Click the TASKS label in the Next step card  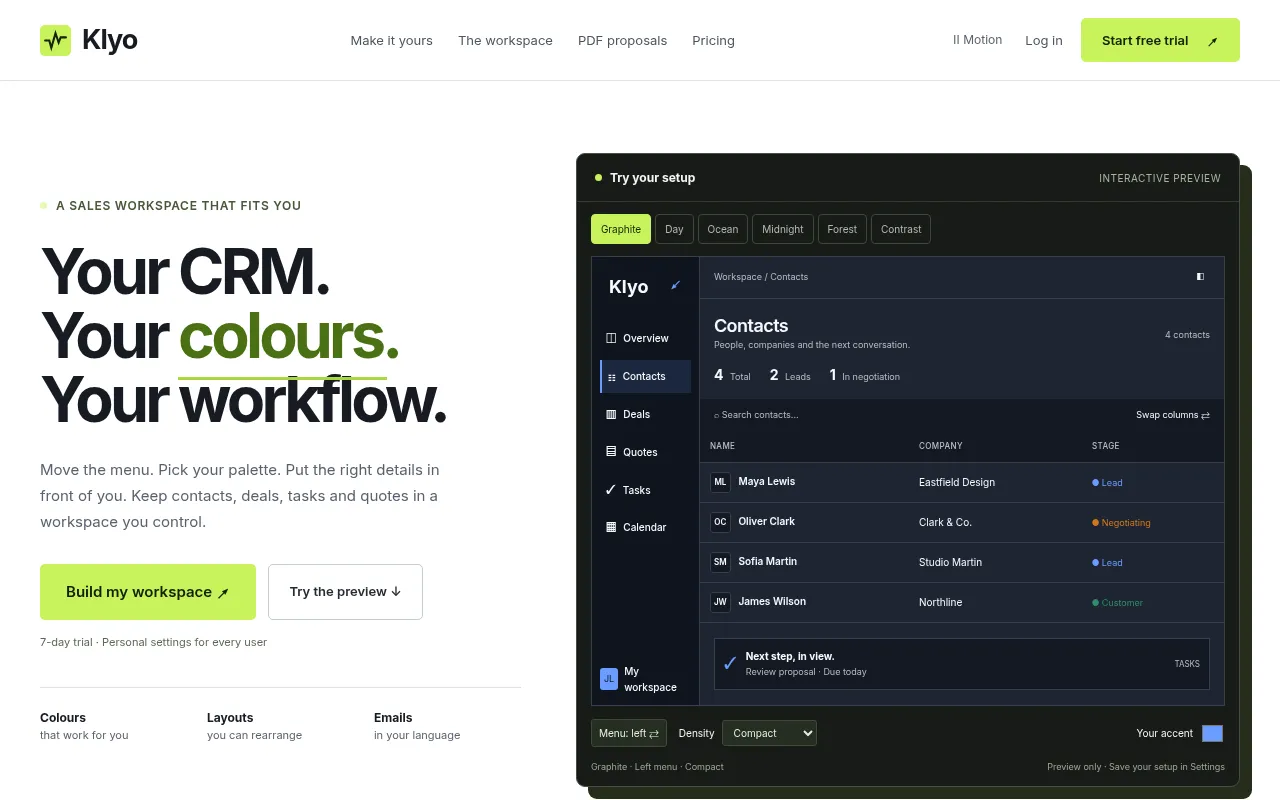[x=1187, y=664]
